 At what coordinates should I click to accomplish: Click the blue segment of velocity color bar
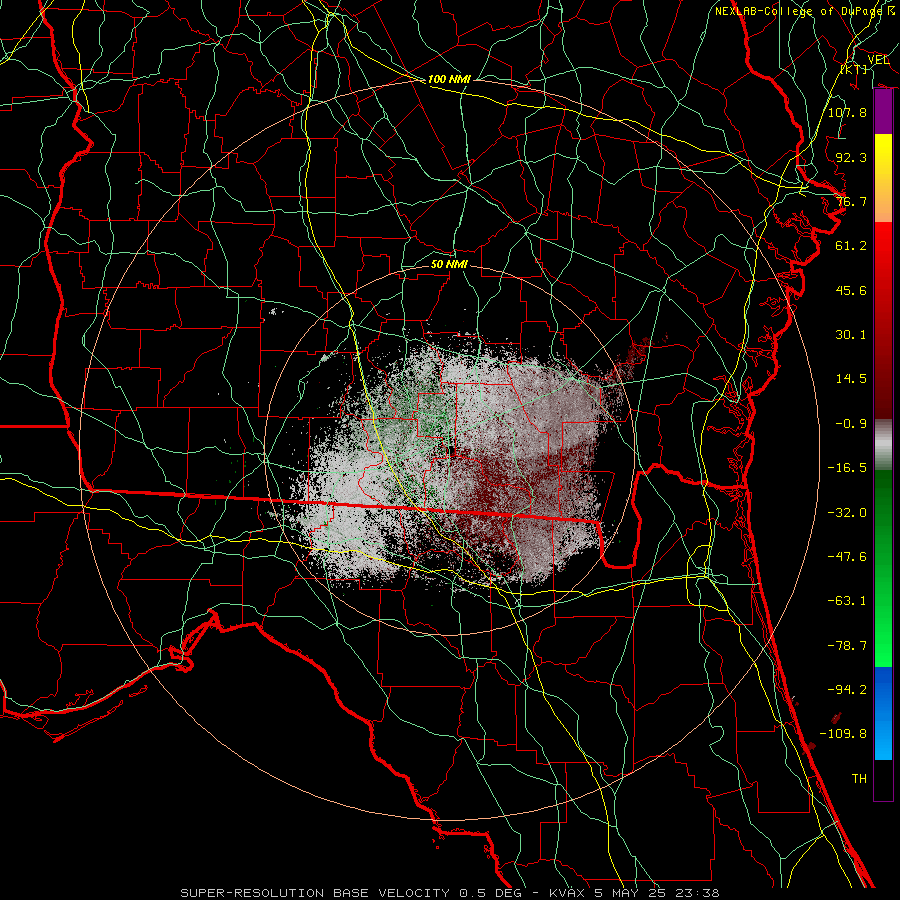point(883,713)
